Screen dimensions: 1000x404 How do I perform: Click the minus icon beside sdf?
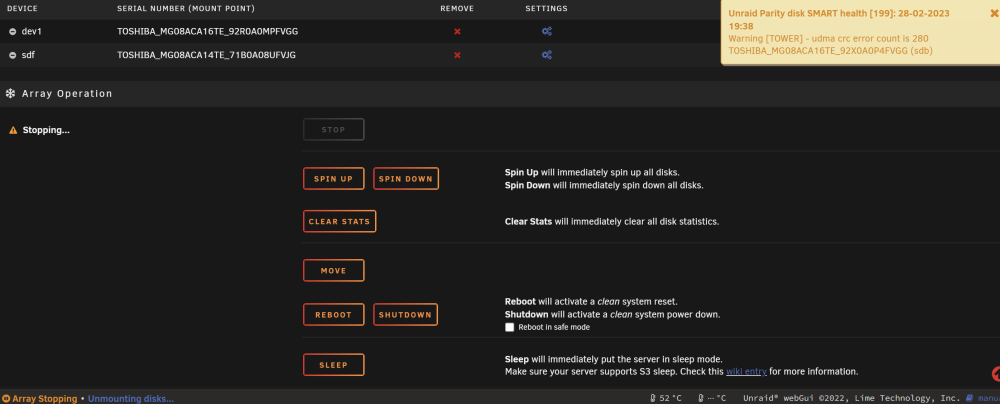coord(13,56)
